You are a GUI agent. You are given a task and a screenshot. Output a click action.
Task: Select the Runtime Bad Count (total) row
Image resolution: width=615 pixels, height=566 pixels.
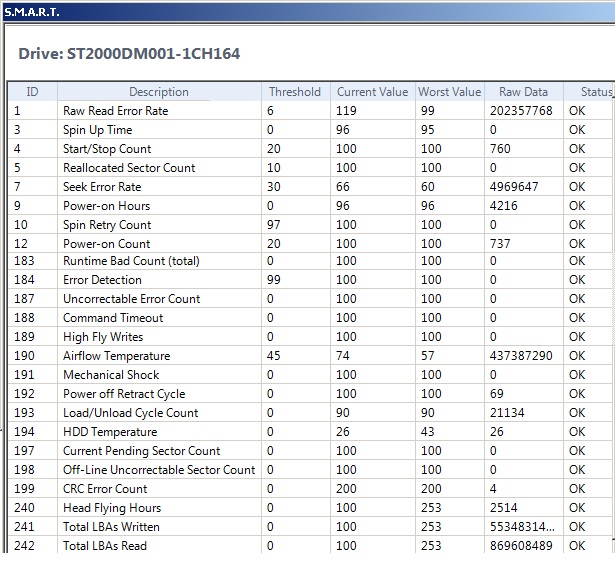tap(311, 261)
